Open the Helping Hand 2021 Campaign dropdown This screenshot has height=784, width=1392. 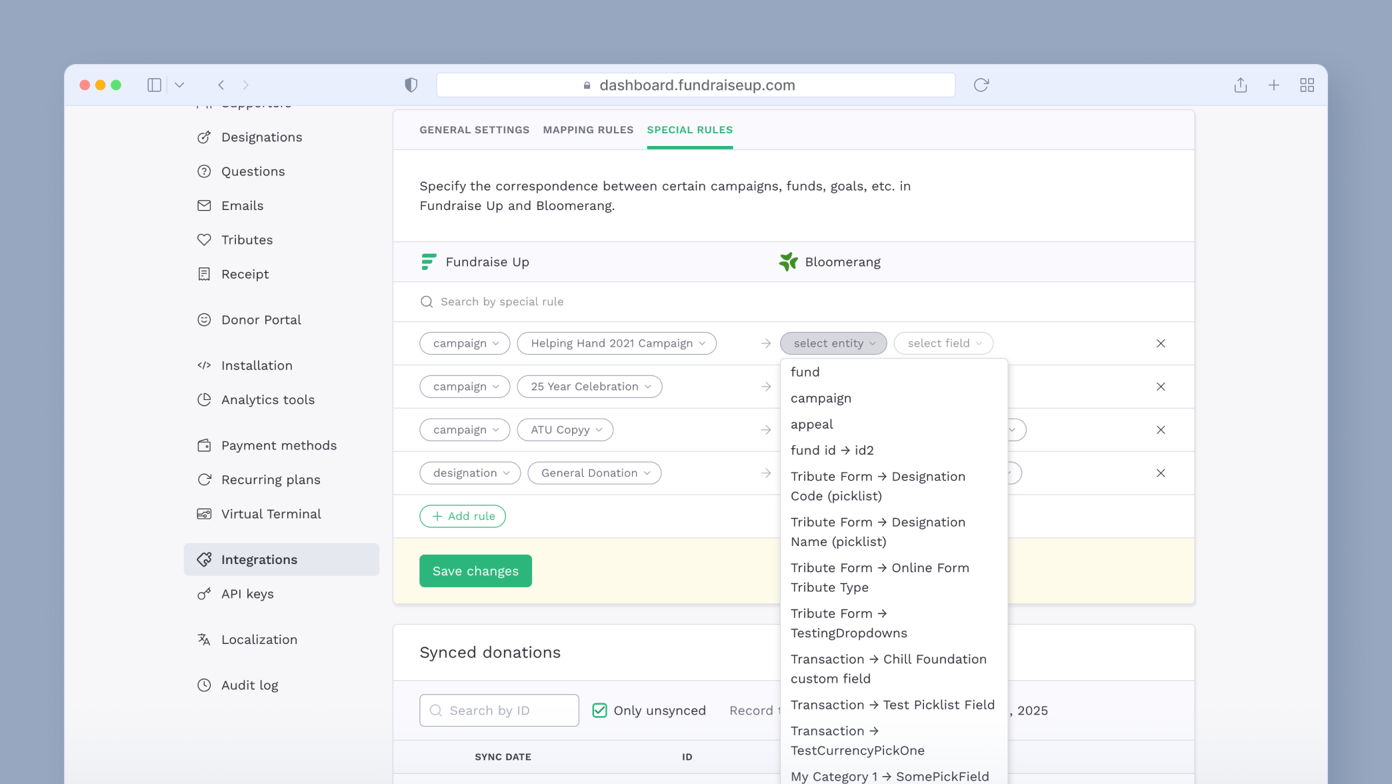pyautogui.click(x=616, y=343)
